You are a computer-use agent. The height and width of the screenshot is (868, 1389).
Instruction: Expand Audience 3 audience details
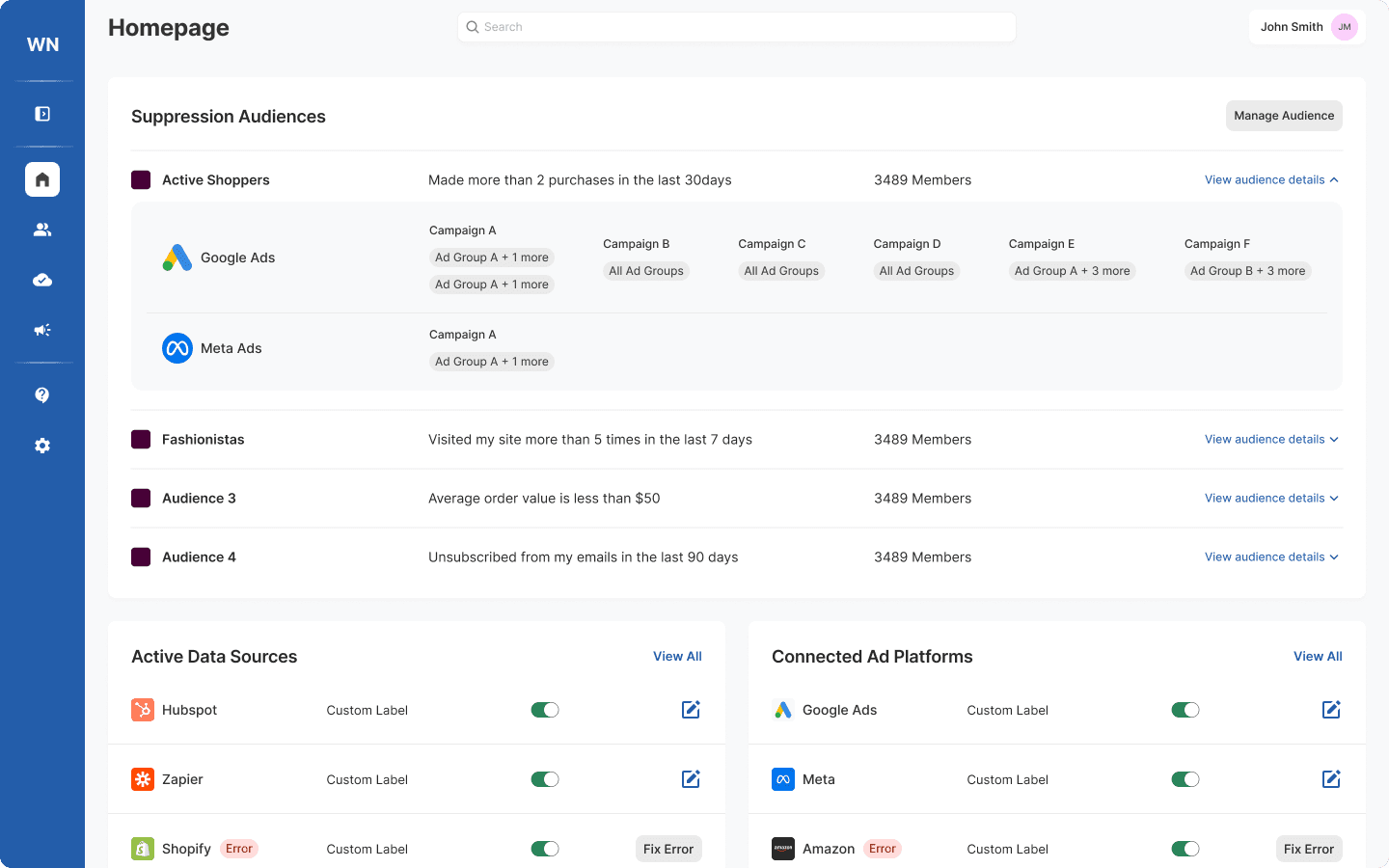pyautogui.click(x=1271, y=499)
